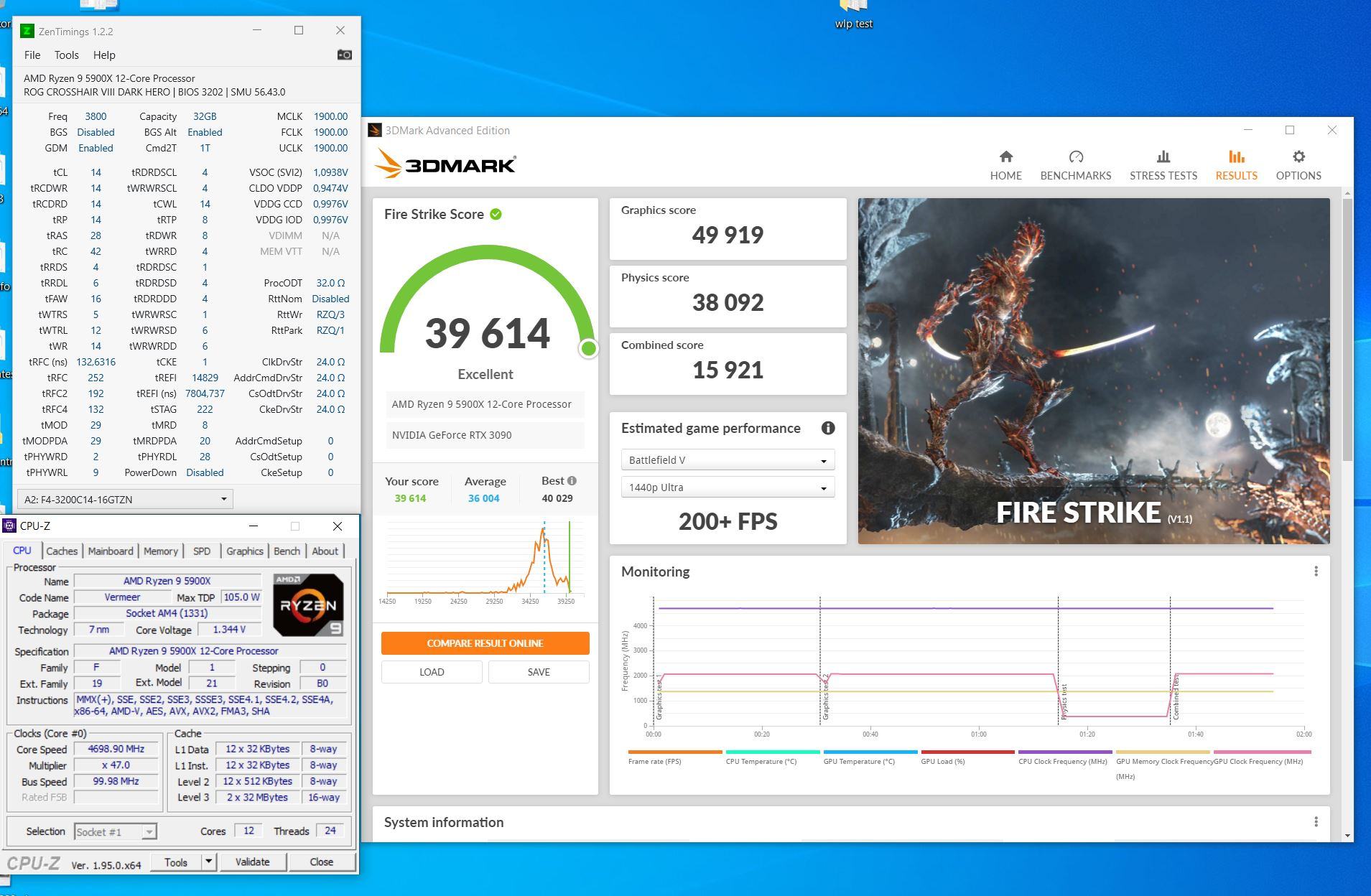Click the NVIDIA GeForce RTX 3090 label
The image size is (1371, 896).
coord(452,435)
